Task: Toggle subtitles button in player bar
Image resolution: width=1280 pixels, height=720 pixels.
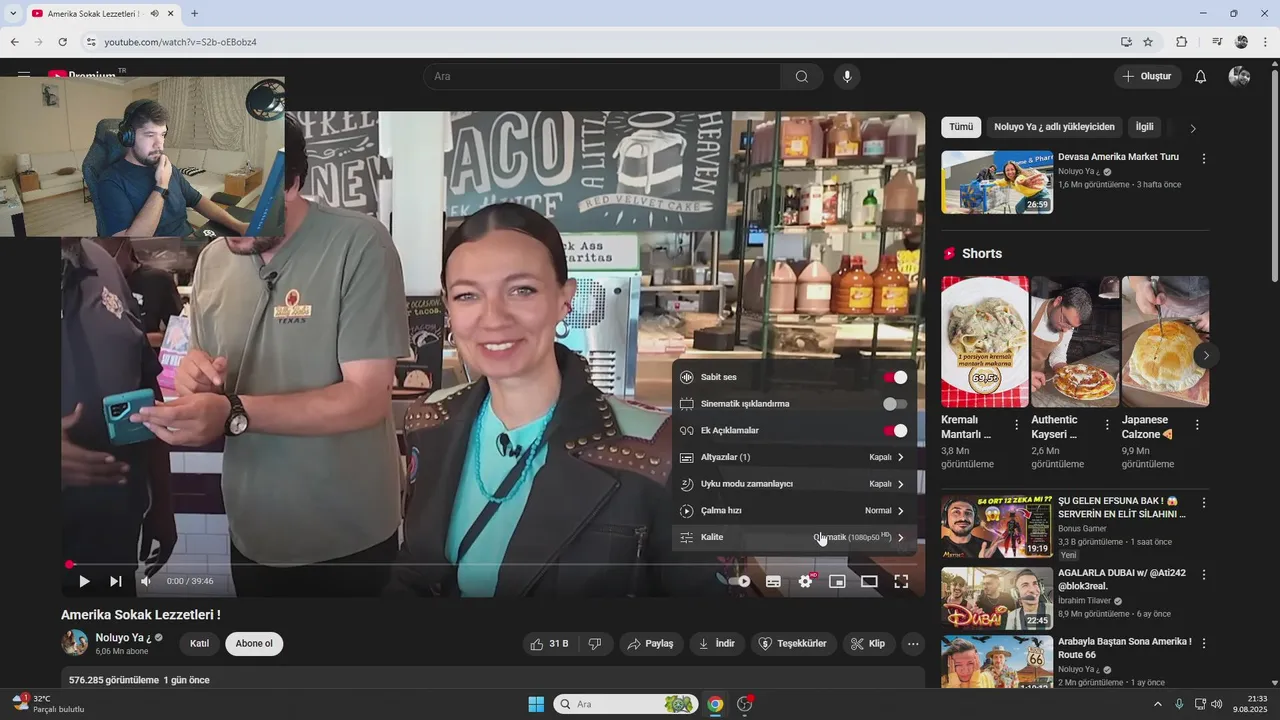Action: [773, 581]
